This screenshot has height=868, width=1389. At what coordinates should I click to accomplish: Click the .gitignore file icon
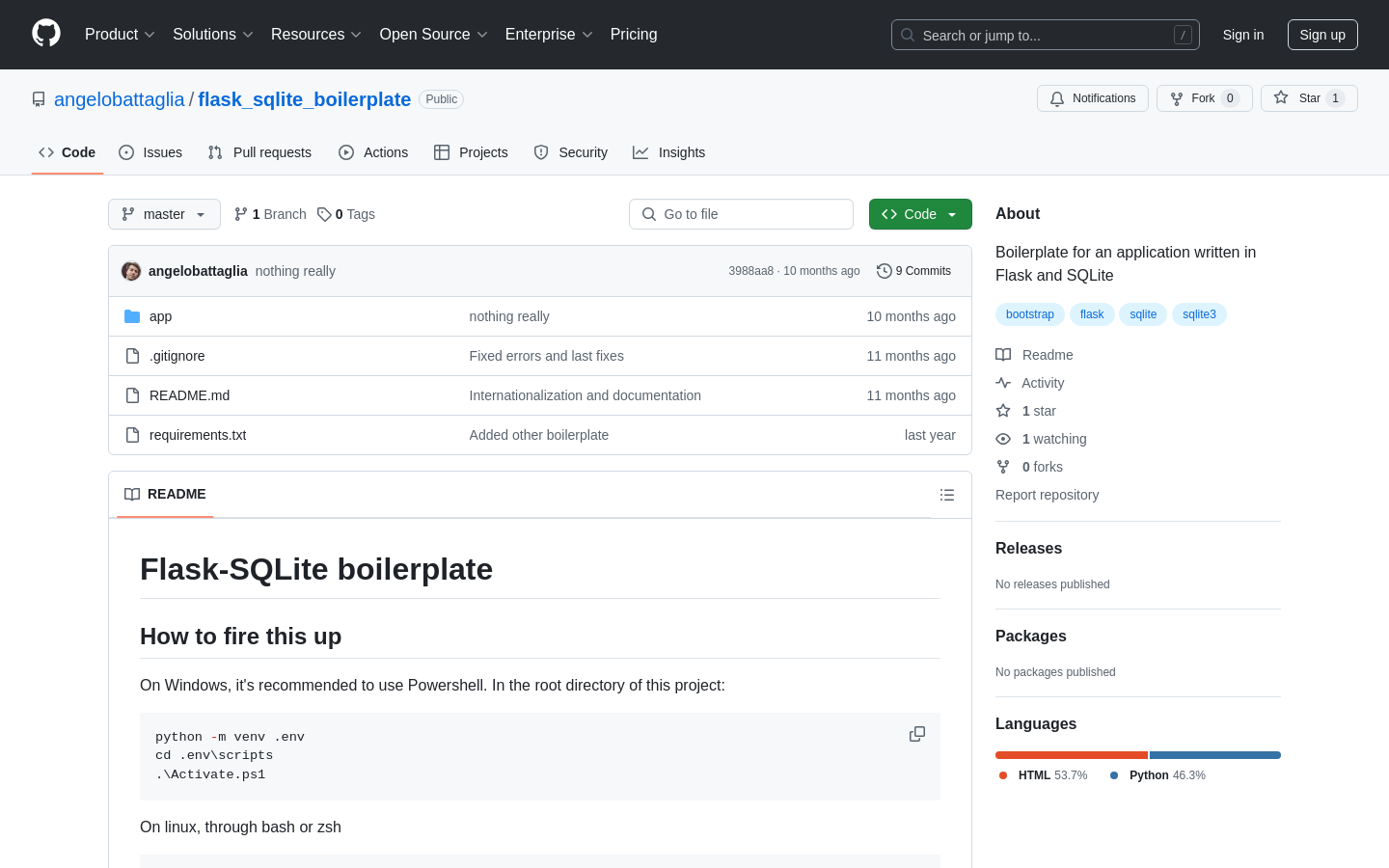(x=132, y=356)
